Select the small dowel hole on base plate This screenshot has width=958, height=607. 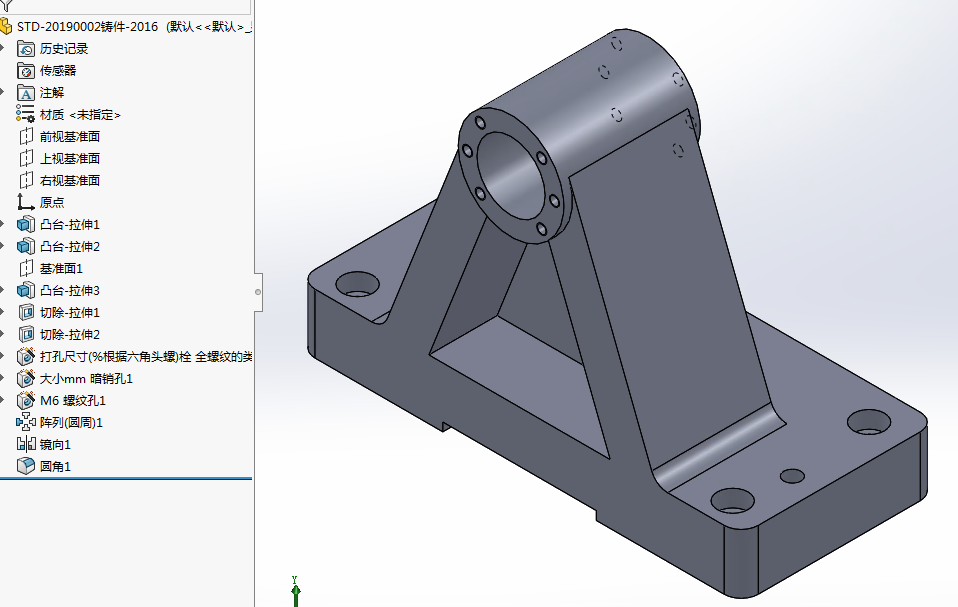[792, 476]
